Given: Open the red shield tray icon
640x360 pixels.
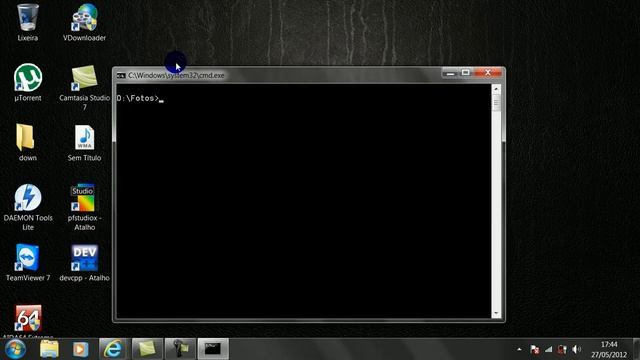Looking at the screenshot, I should [562, 349].
